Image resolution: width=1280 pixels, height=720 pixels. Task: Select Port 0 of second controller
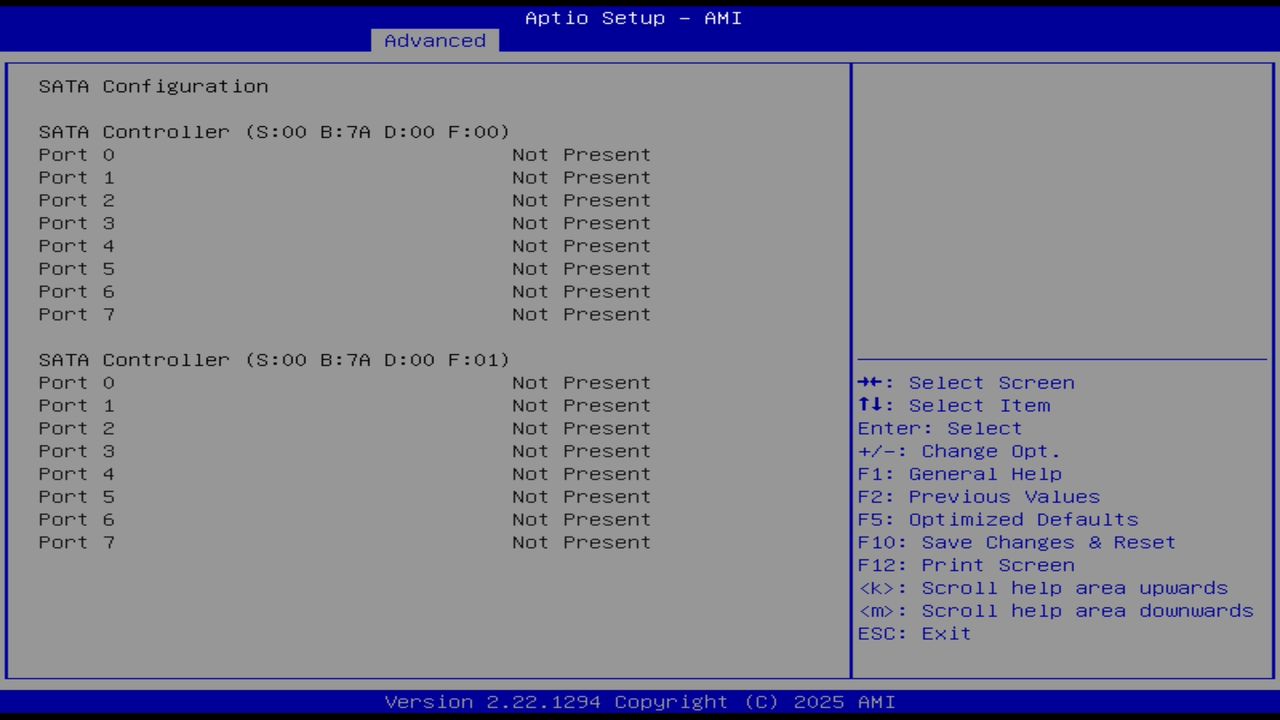(76, 382)
